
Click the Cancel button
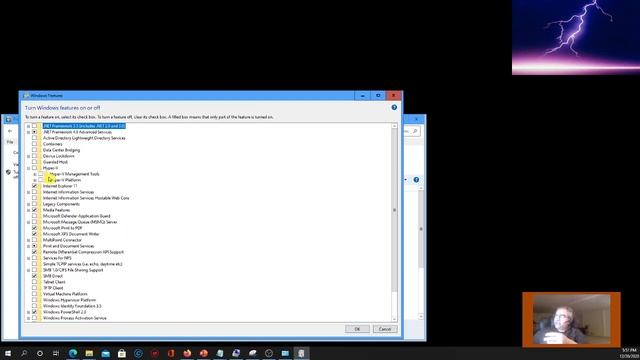(385, 329)
